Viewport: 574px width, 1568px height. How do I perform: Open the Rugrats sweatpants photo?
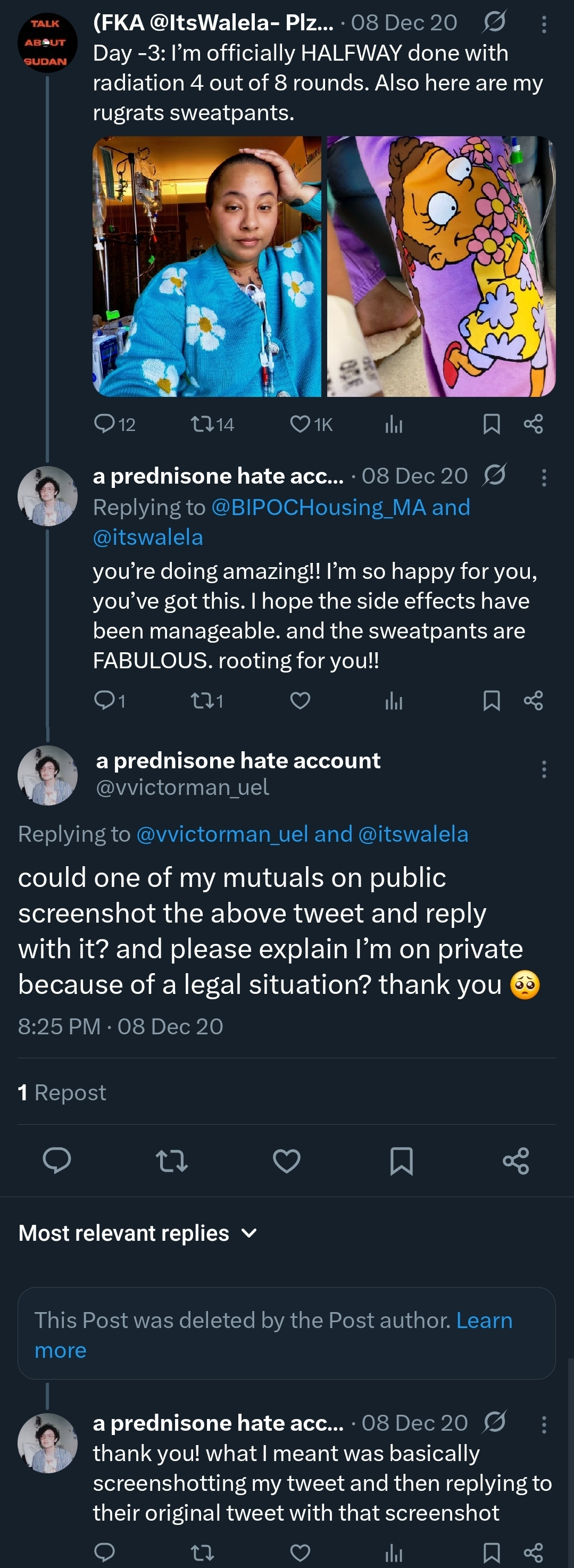click(x=442, y=267)
